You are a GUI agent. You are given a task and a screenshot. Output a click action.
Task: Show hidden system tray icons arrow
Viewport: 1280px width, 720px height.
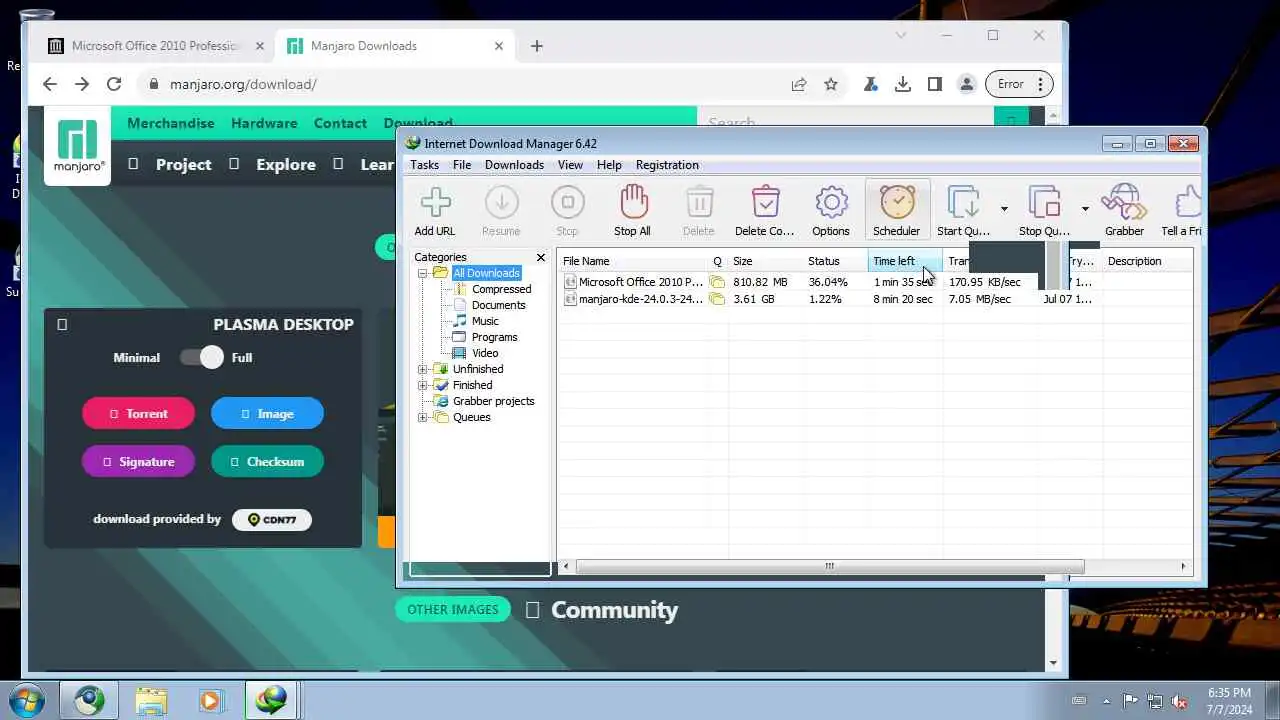click(x=1106, y=700)
